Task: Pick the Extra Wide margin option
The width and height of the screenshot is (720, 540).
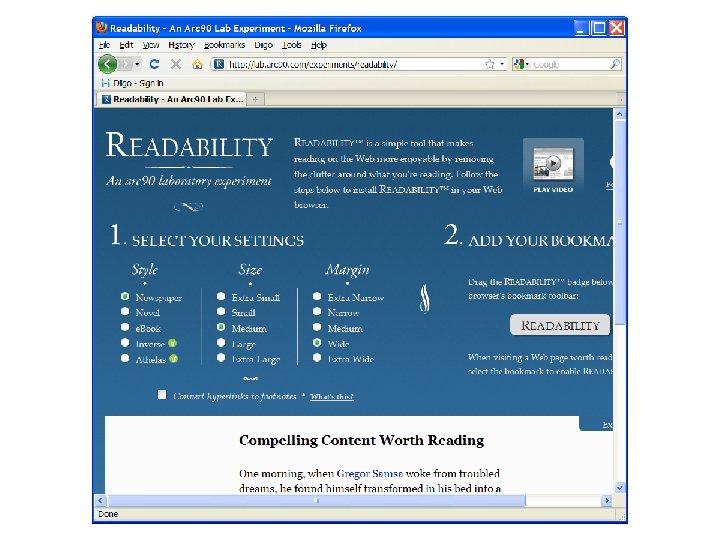Action: (317, 358)
